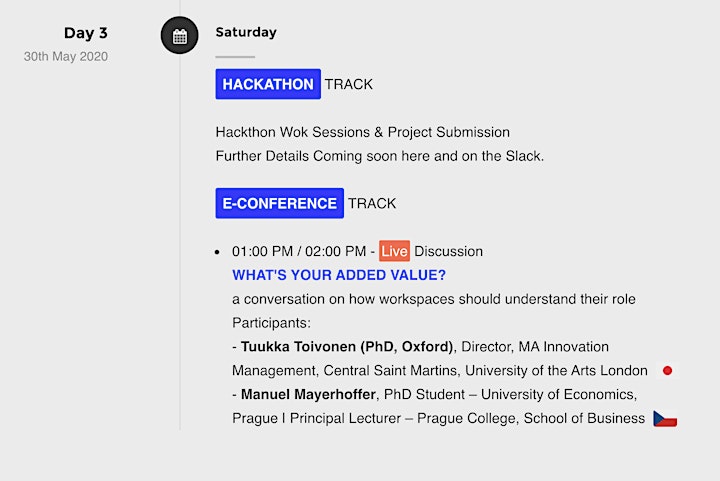Select the blue E-CONFERENCE badge
Viewport: 720px width, 481px height.
(280, 203)
